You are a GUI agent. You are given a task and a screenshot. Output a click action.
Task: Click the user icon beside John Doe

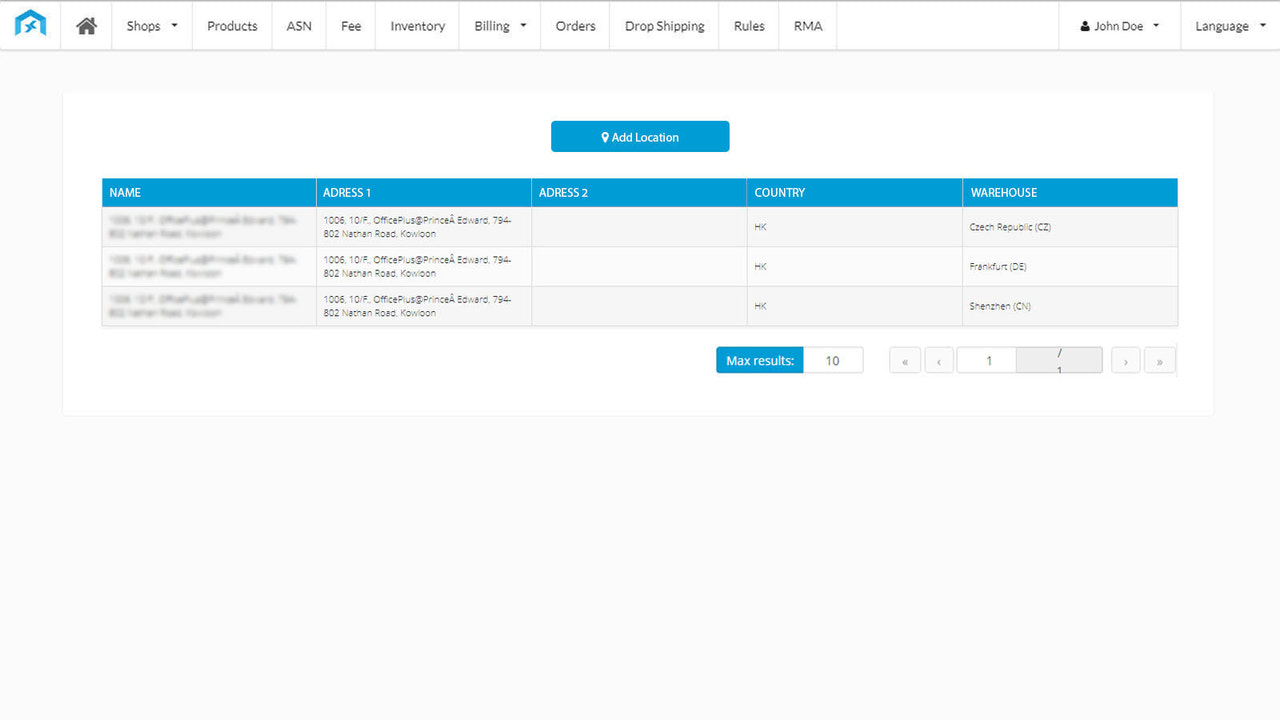pos(1085,26)
